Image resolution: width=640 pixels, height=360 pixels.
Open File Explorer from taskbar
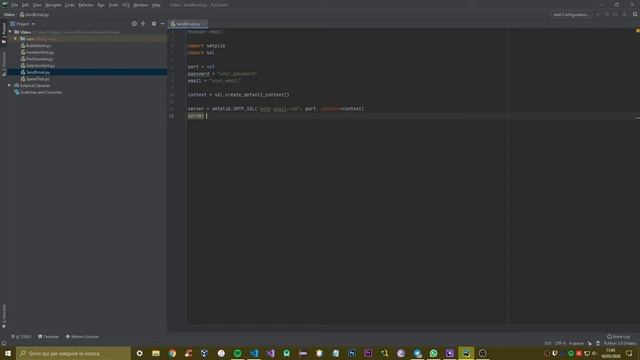point(156,353)
